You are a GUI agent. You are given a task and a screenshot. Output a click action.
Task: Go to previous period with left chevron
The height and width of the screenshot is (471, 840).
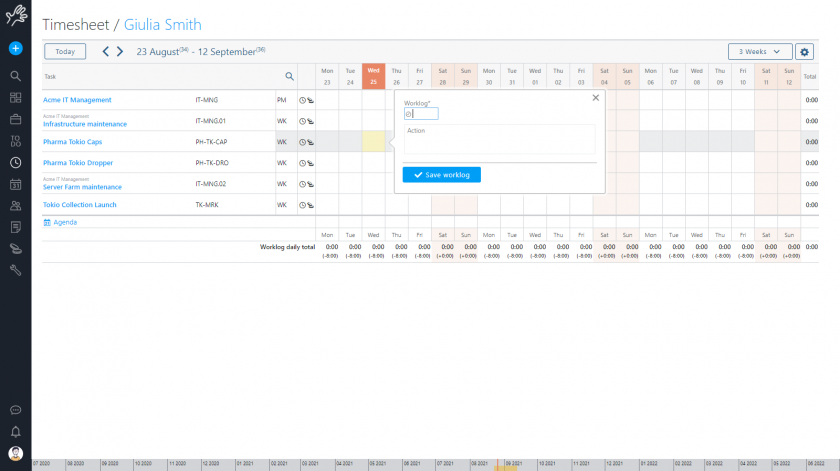[x=106, y=51]
